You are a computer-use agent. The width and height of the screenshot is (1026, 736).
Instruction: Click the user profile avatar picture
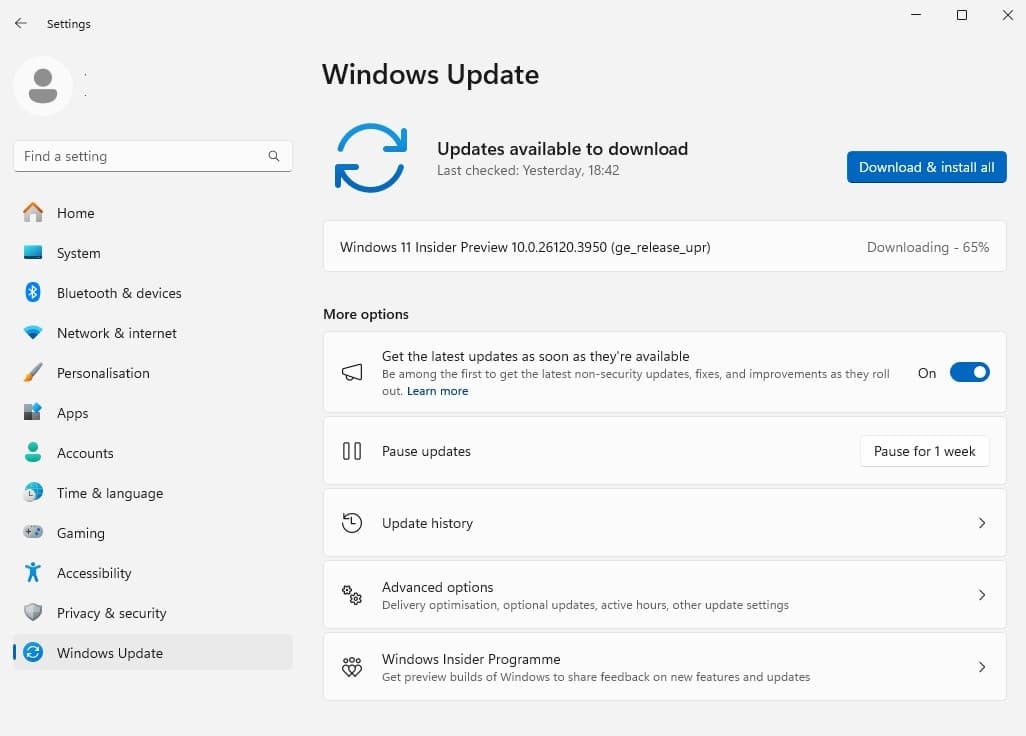click(x=43, y=86)
